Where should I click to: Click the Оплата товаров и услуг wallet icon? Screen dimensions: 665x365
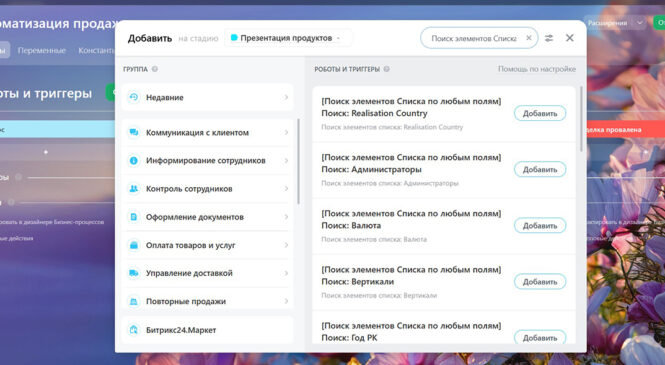pyautogui.click(x=134, y=245)
